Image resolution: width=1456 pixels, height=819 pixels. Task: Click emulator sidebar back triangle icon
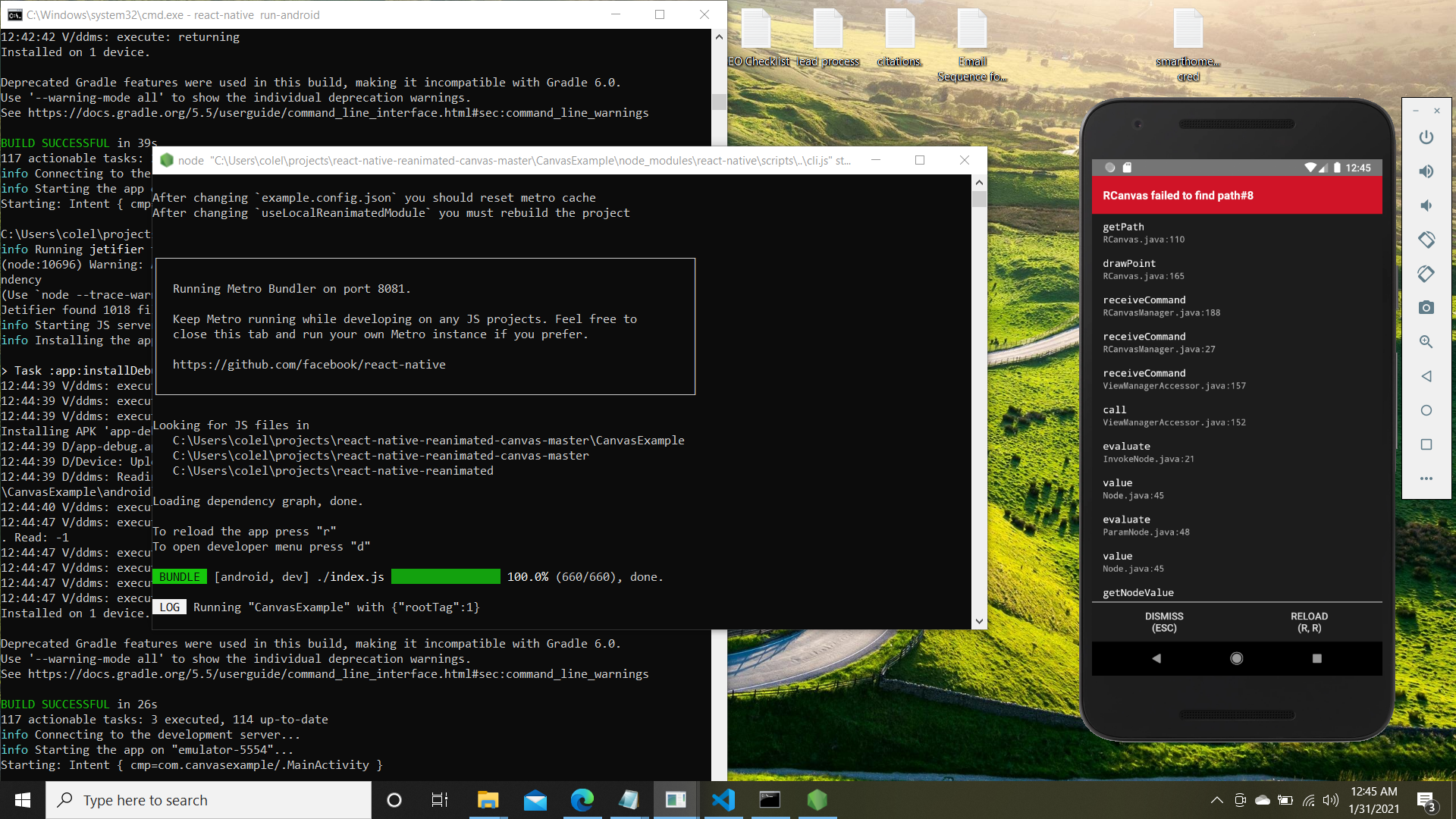point(1426,376)
